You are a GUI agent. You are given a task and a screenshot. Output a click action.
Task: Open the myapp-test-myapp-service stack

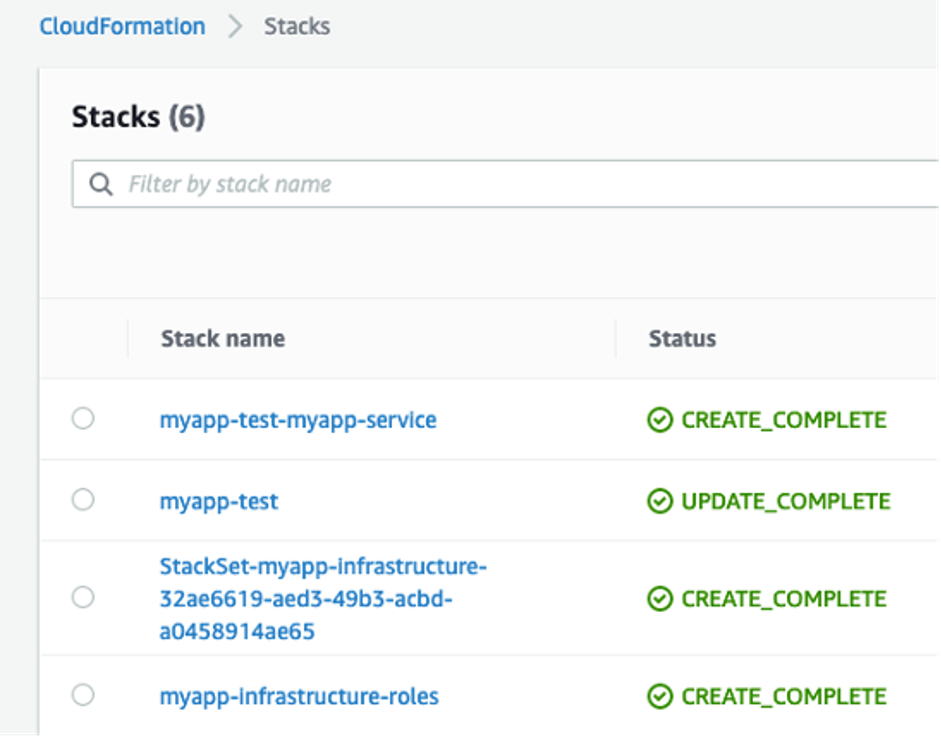298,420
